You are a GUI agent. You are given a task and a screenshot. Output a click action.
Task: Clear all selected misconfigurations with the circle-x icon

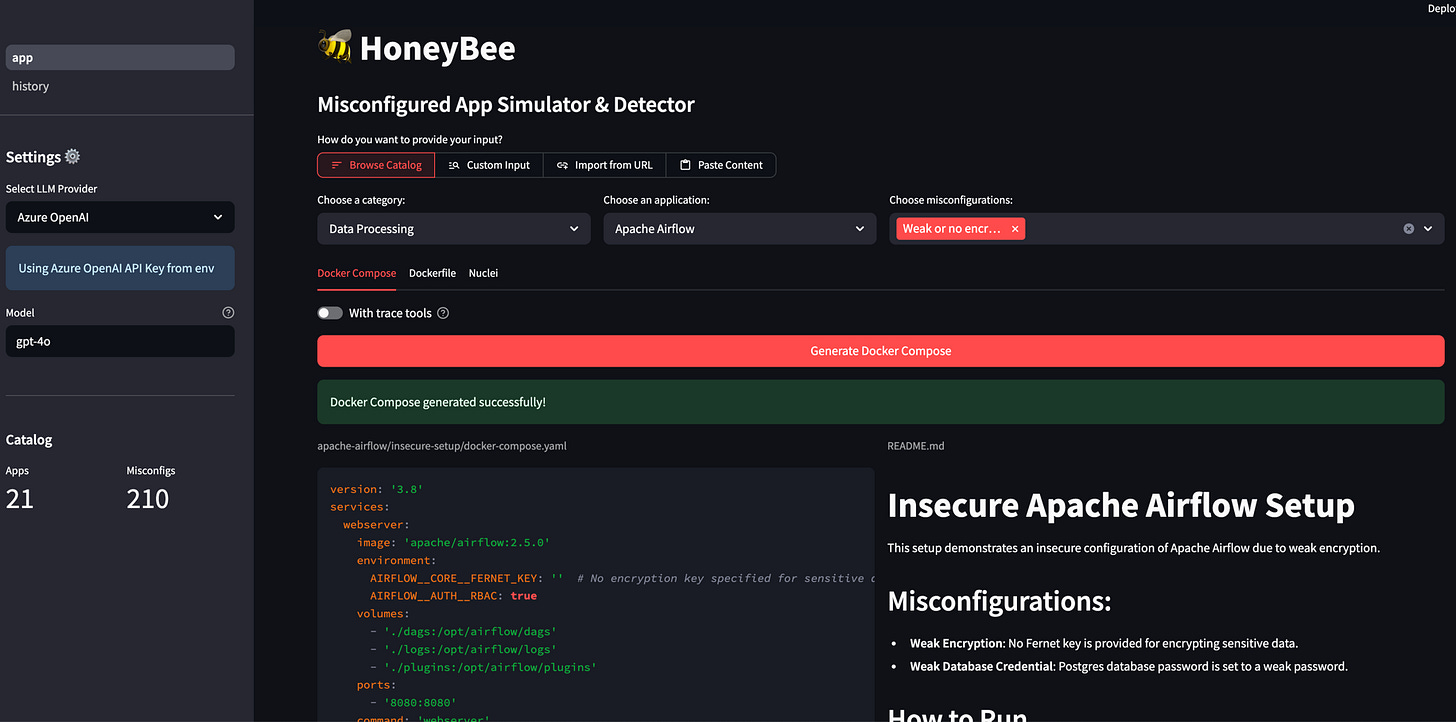click(x=1409, y=229)
